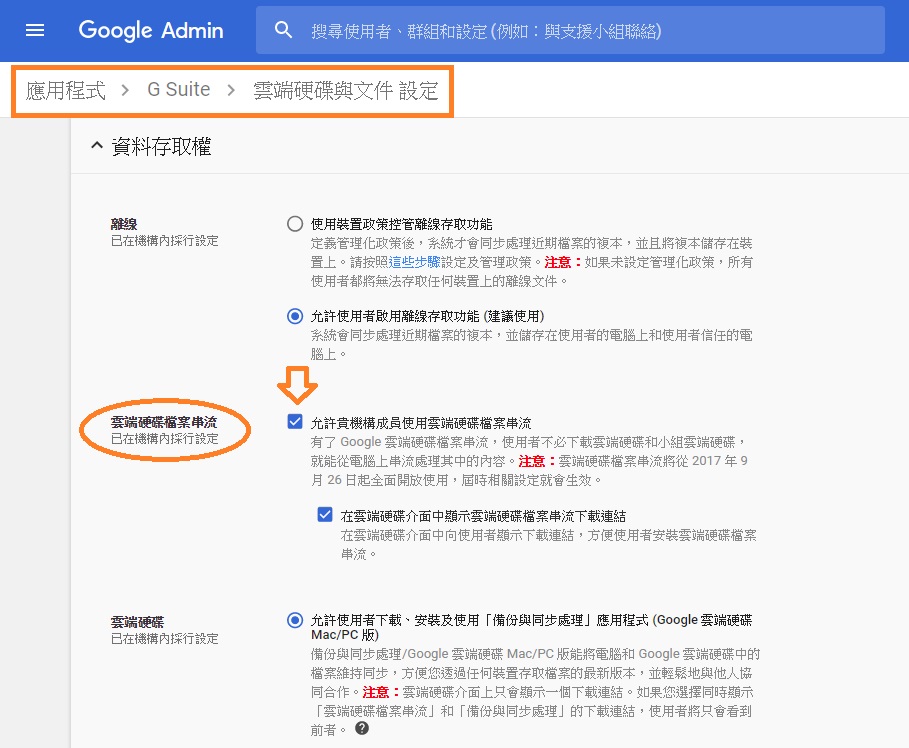909x748 pixels.
Task: Open the hamburger main menu
Action: (35, 30)
